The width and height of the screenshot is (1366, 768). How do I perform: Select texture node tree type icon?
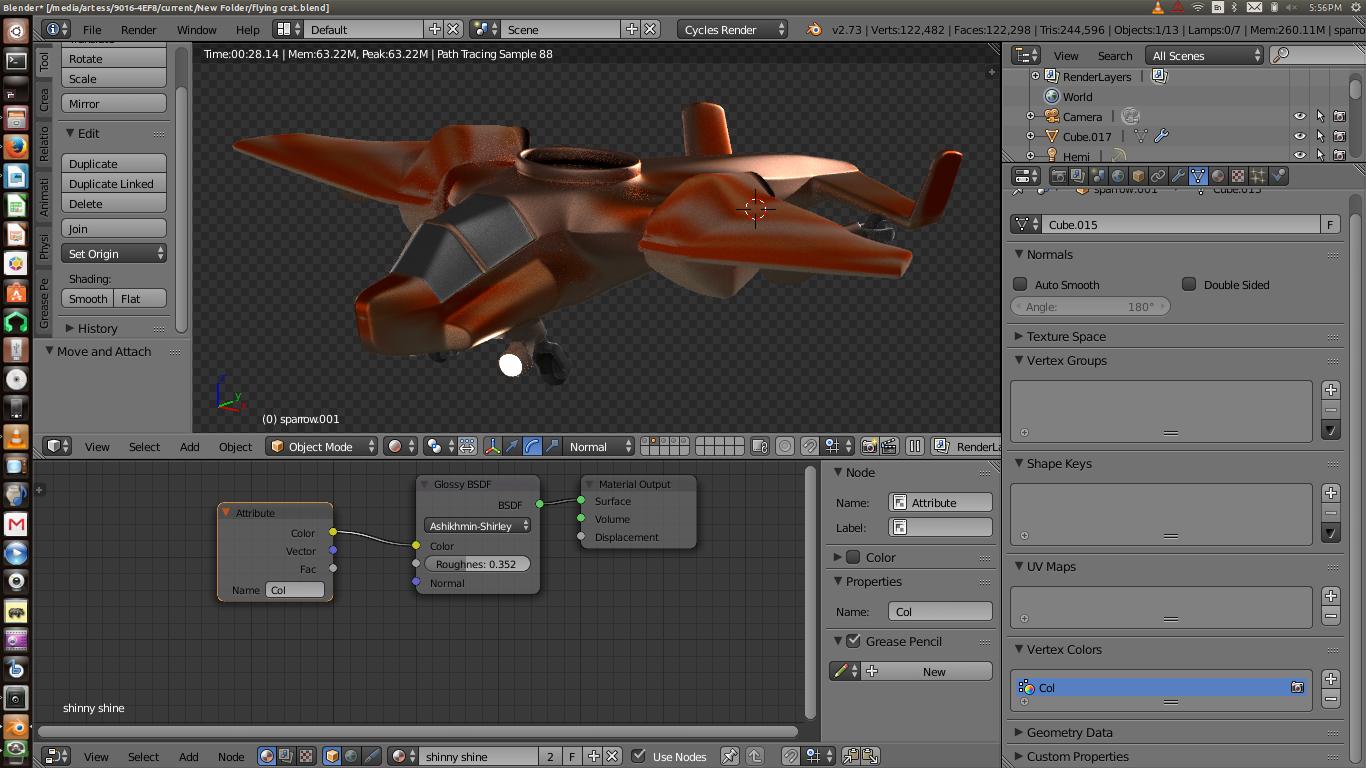[x=306, y=757]
